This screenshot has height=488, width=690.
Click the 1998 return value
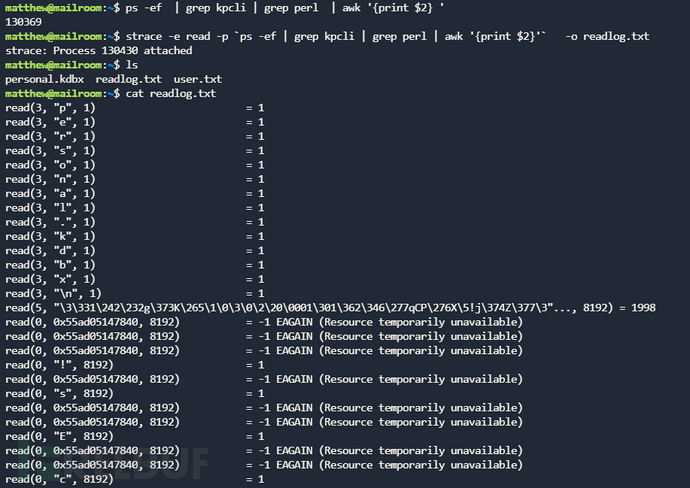coord(642,308)
